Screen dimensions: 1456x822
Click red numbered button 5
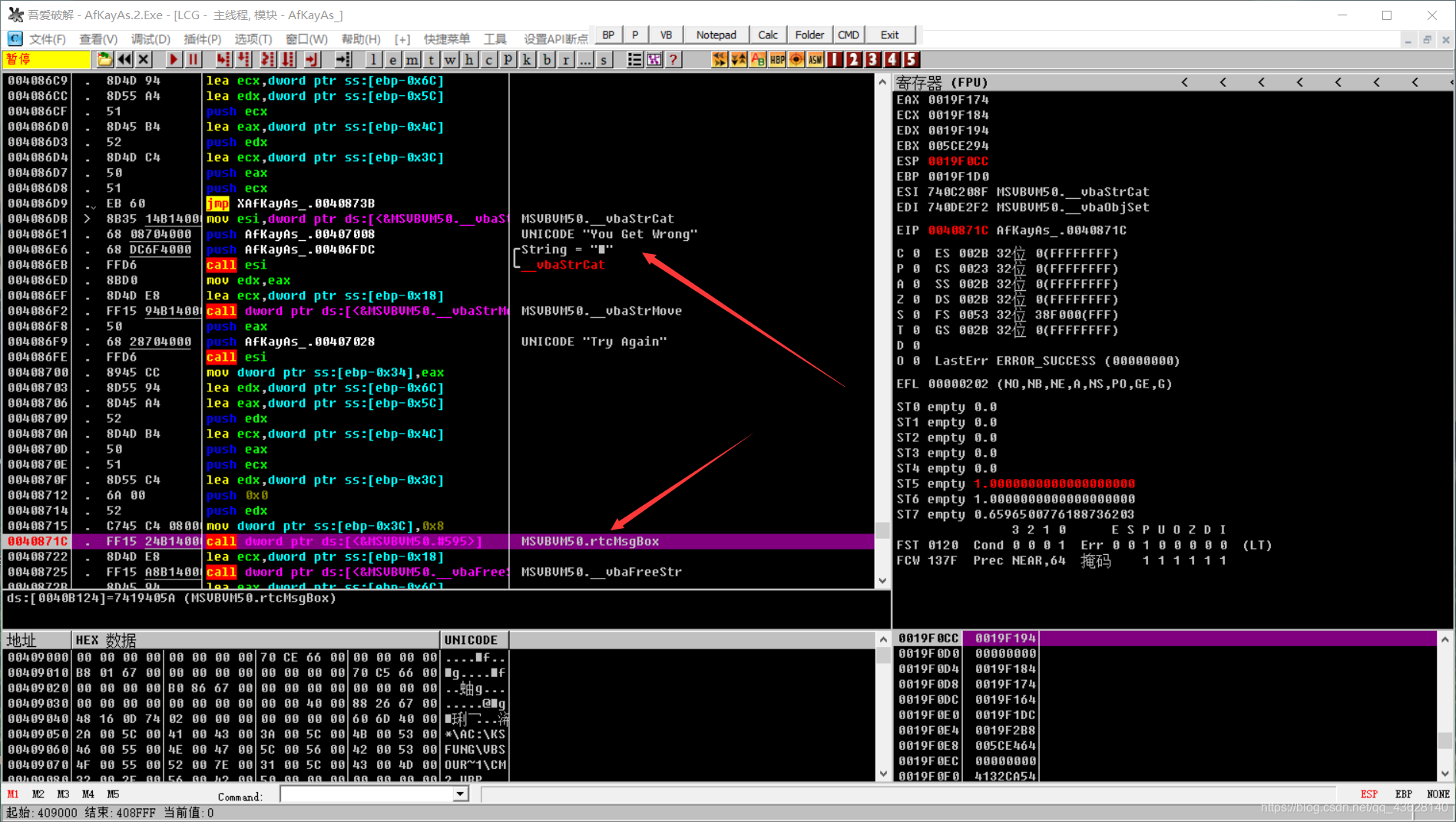(911, 60)
